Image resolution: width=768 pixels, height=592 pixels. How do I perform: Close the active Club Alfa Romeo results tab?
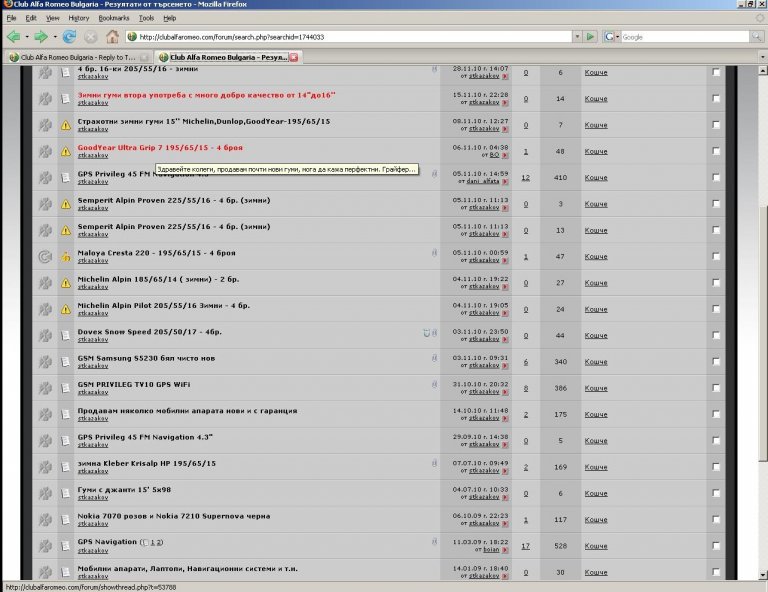[x=292, y=57]
